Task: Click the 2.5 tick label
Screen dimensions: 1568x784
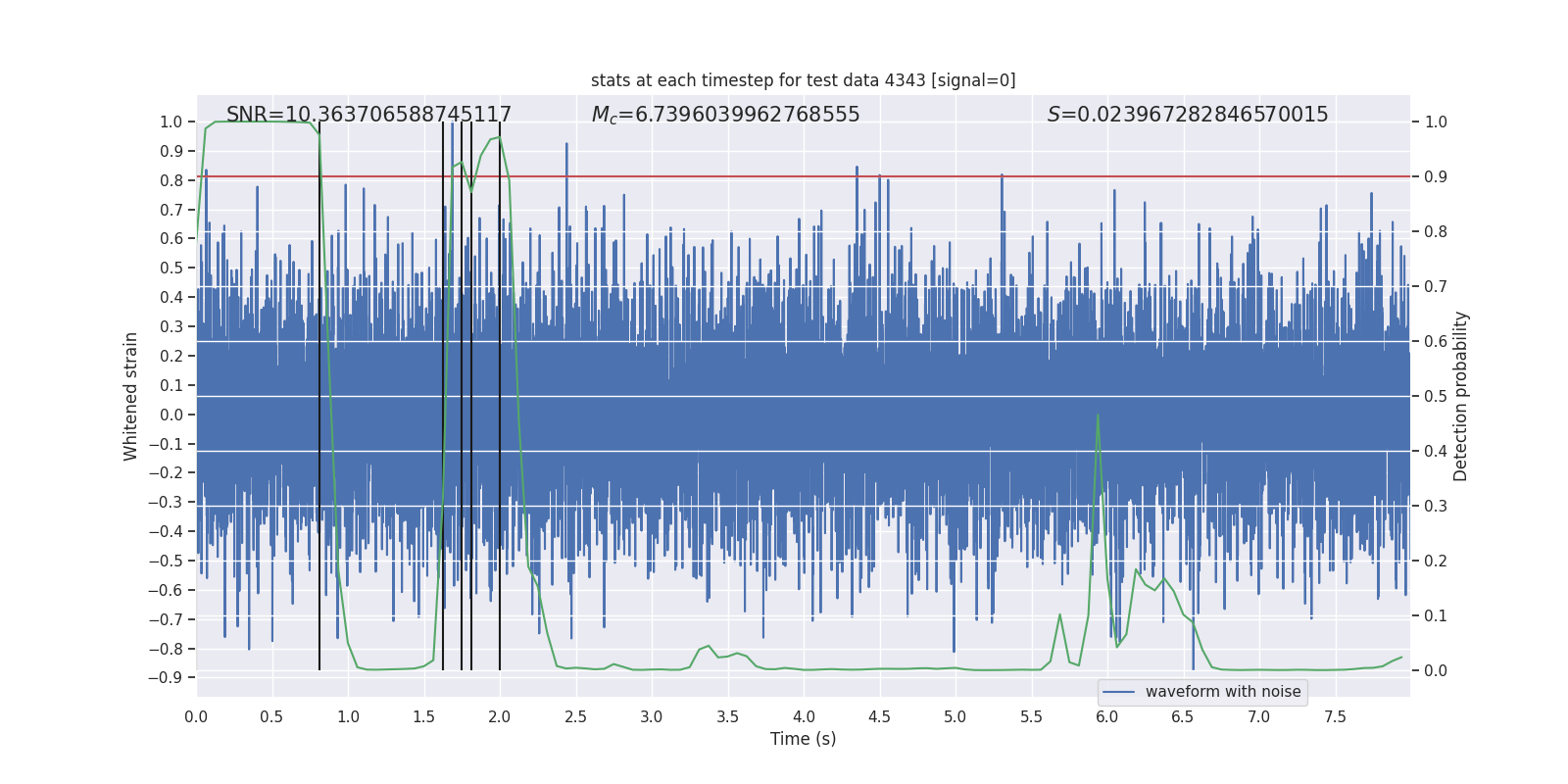Action: 575,716
